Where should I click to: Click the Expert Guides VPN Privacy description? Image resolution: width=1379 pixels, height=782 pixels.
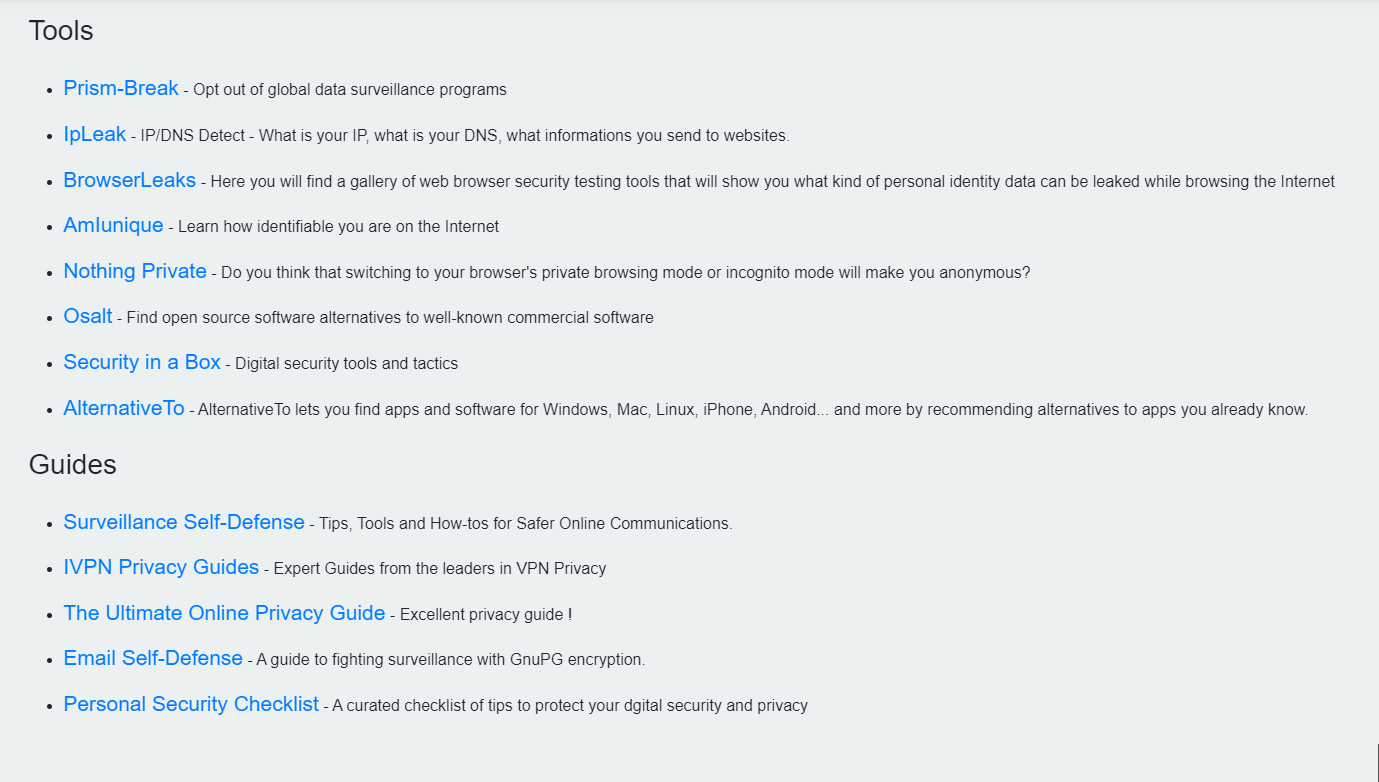[x=440, y=569]
